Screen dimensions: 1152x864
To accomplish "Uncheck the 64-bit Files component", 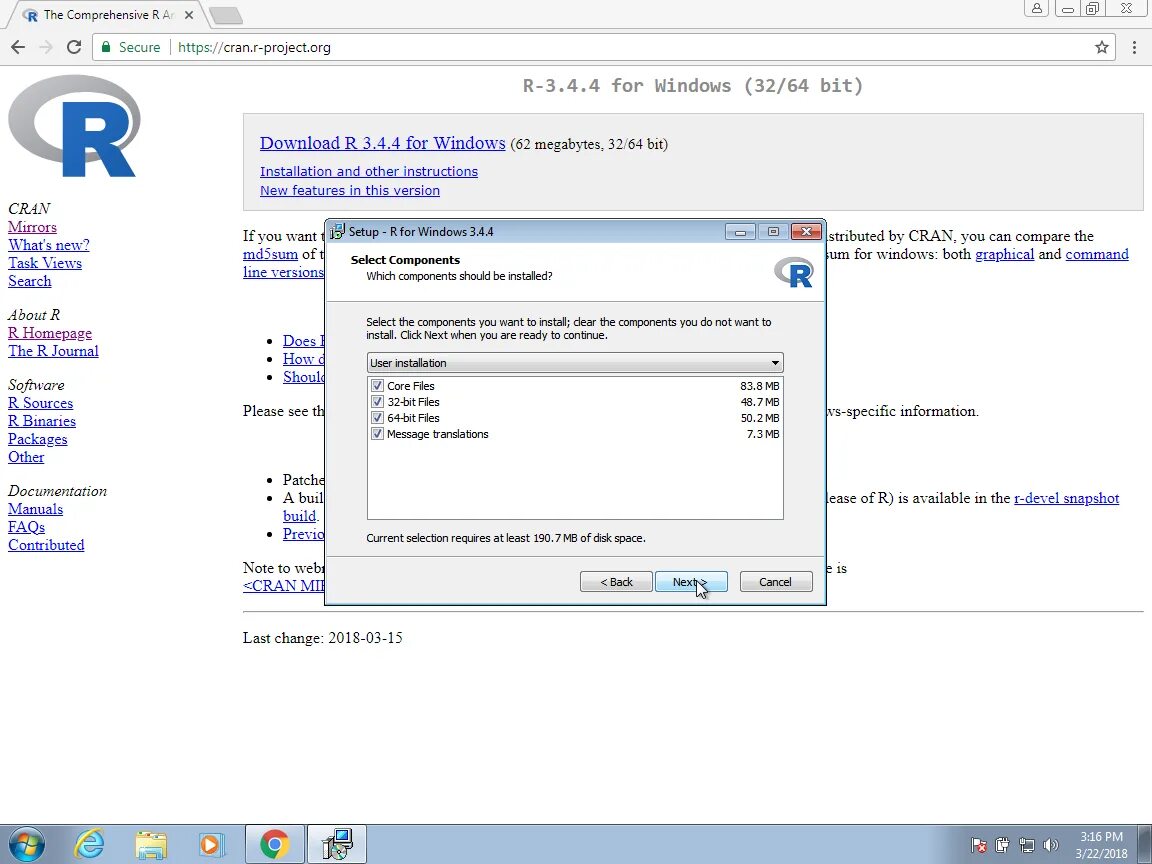I will tap(377, 418).
